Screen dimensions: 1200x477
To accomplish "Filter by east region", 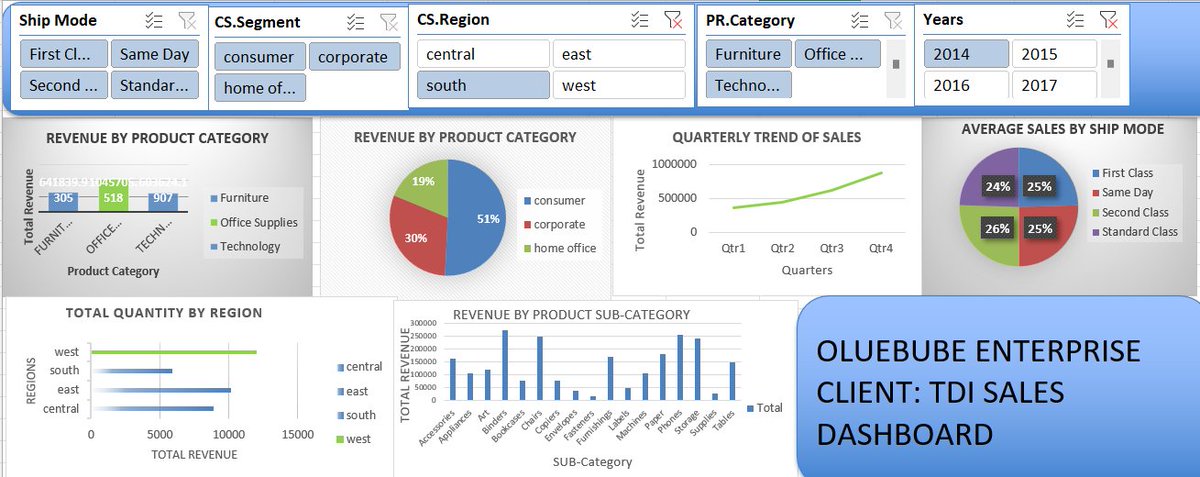I will pos(619,54).
